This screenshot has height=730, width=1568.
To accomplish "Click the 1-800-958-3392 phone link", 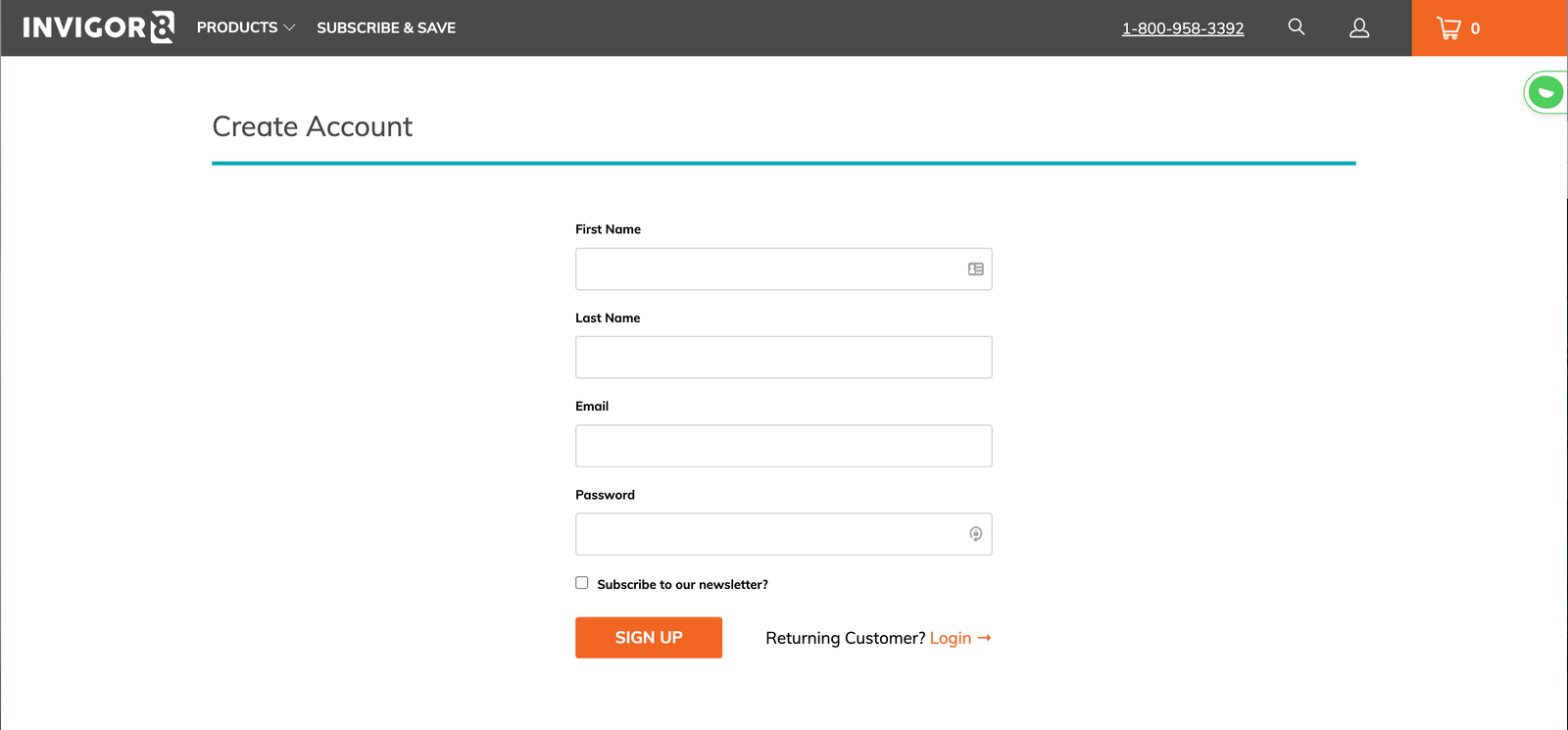I will 1183,28.
